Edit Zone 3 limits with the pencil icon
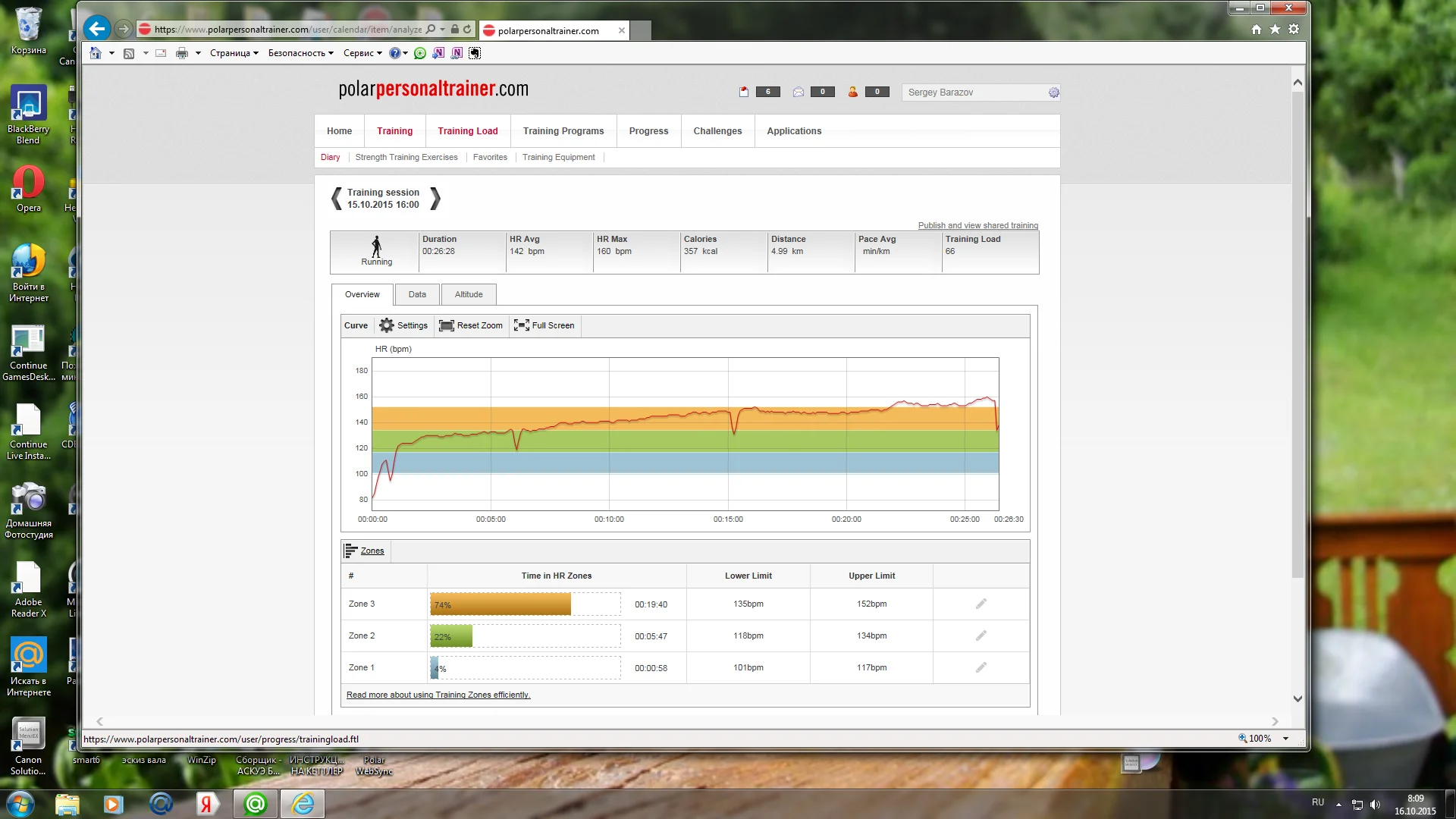 click(x=981, y=604)
